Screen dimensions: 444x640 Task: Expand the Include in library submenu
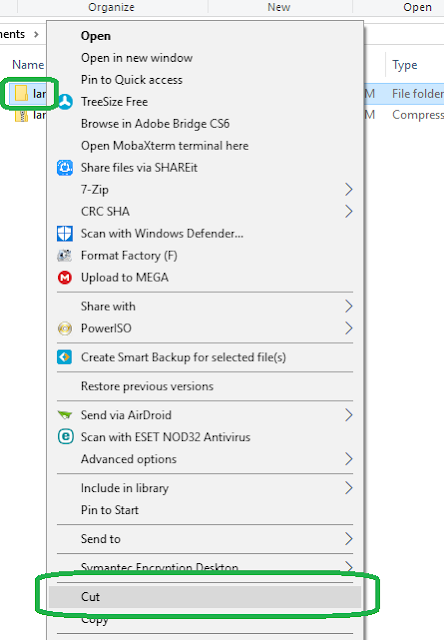(x=205, y=488)
